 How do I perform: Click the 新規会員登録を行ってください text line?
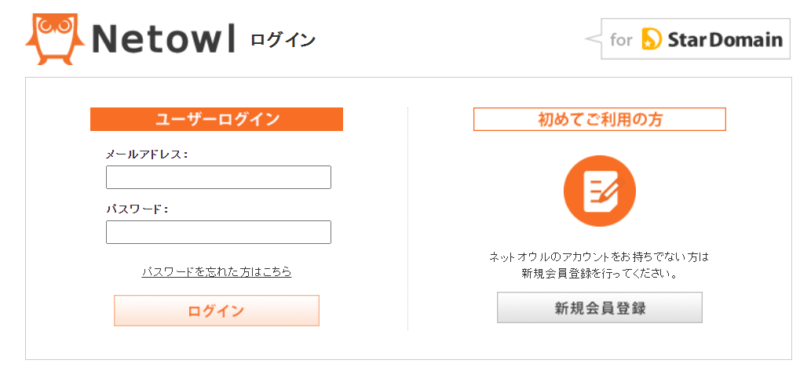pyautogui.click(x=599, y=274)
